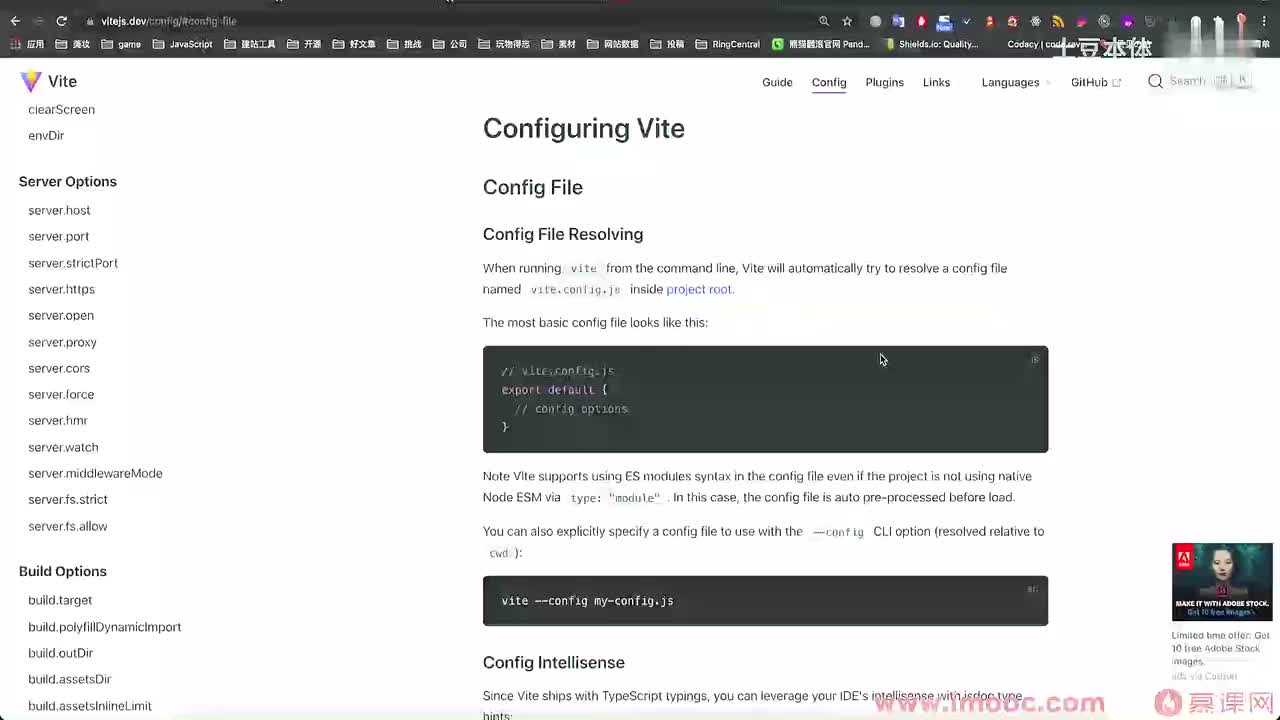Open the RingCentral bookmarks folder
The width and height of the screenshot is (1280, 720).
727,44
